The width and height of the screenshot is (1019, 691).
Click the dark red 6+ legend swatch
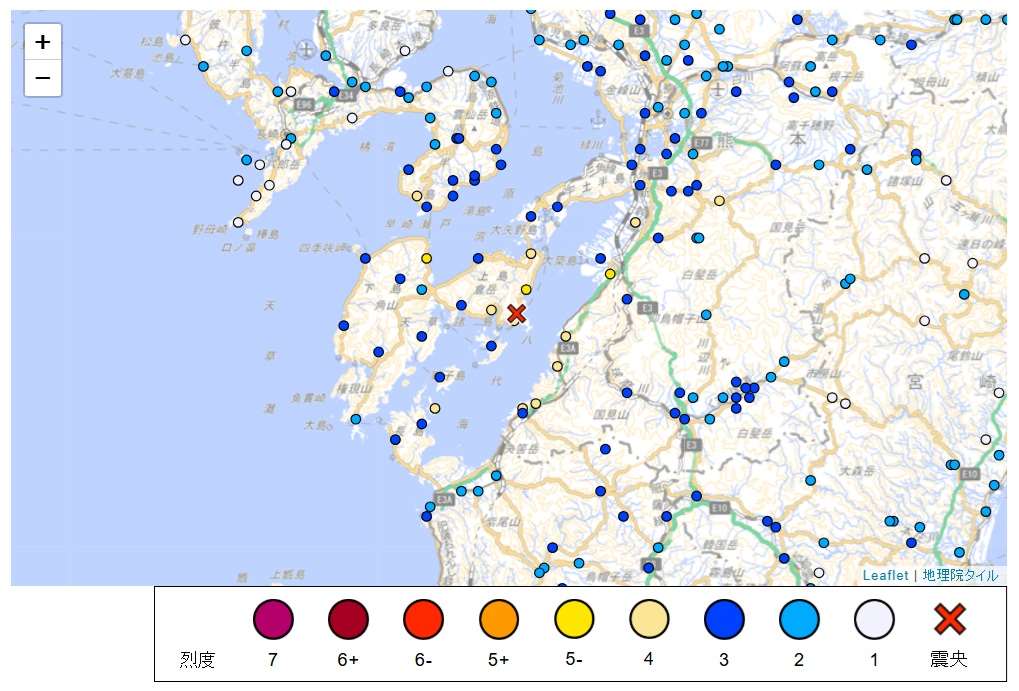point(348,619)
